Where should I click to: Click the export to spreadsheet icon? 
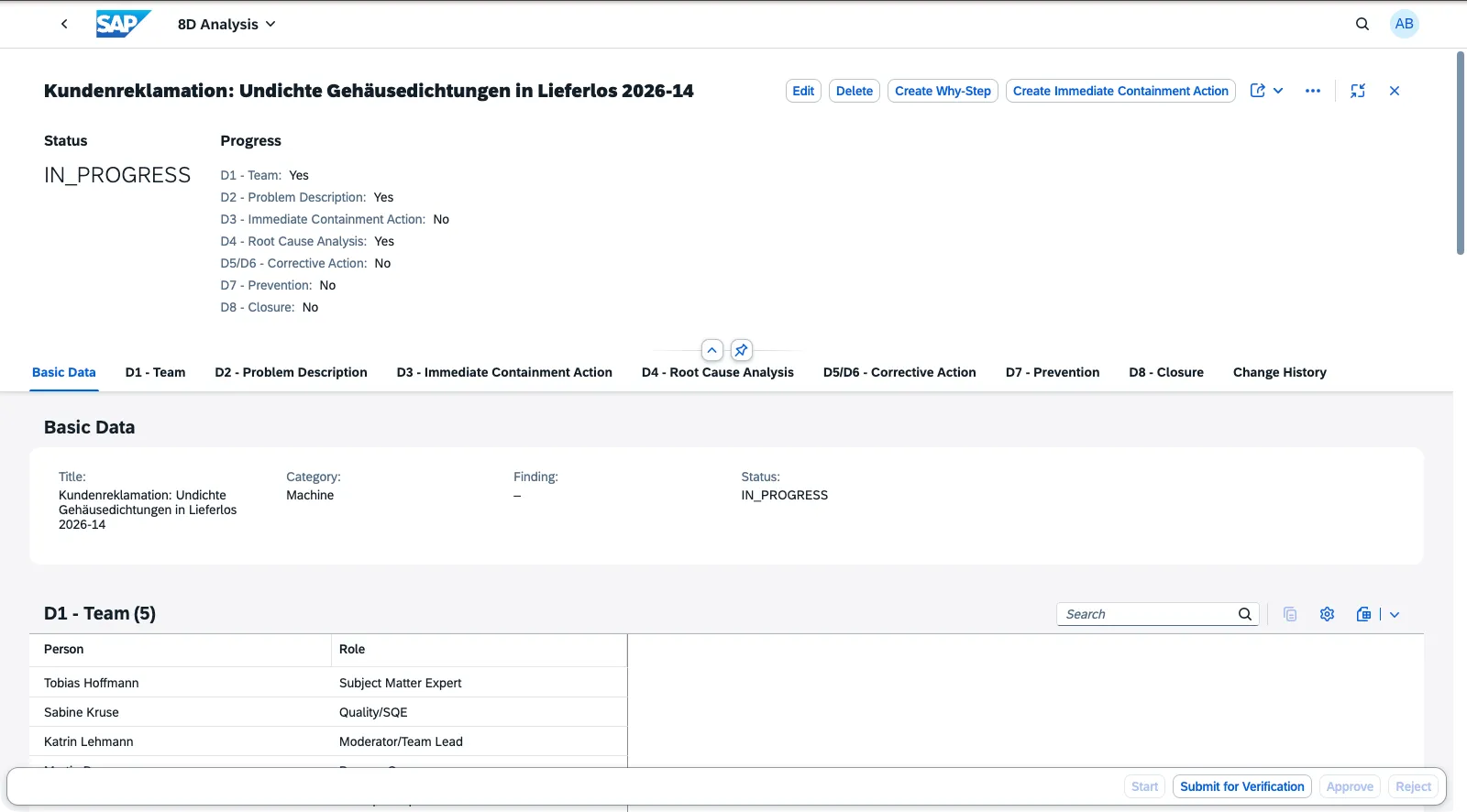pos(1363,614)
